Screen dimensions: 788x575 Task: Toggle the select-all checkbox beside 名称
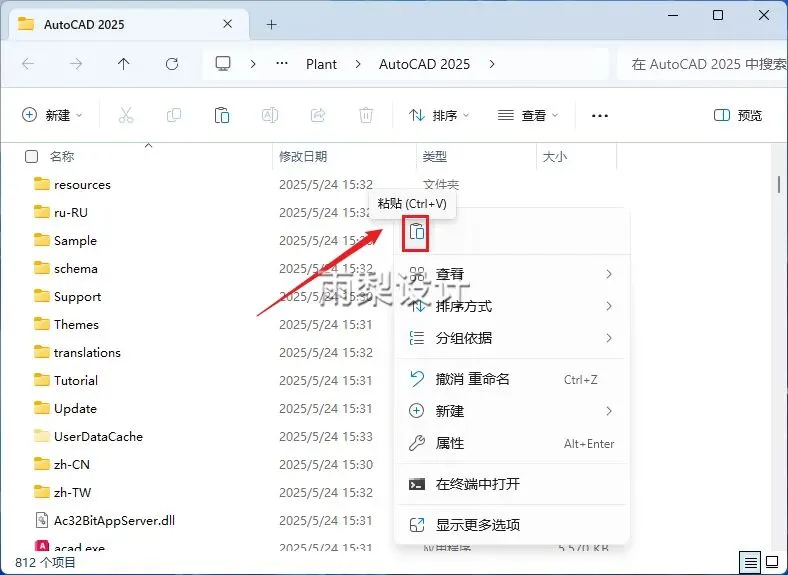click(31, 157)
